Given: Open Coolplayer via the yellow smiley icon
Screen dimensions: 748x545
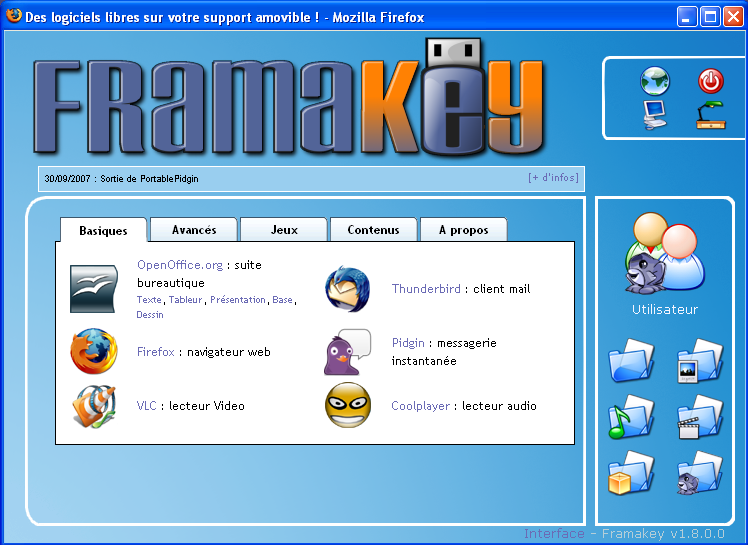Looking at the screenshot, I should coord(348,405).
